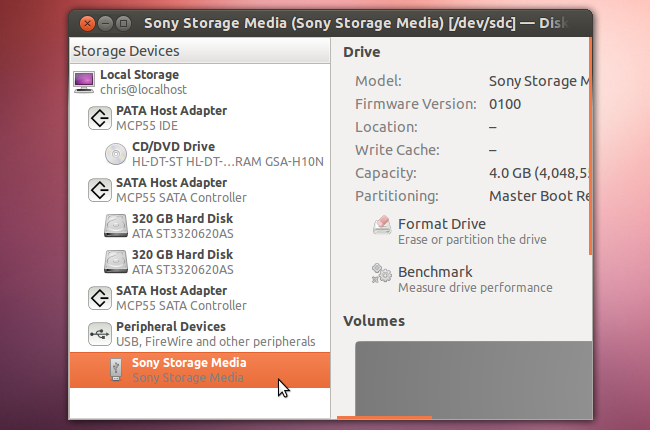Select Local Storage chris@localhost entry

coord(140,81)
